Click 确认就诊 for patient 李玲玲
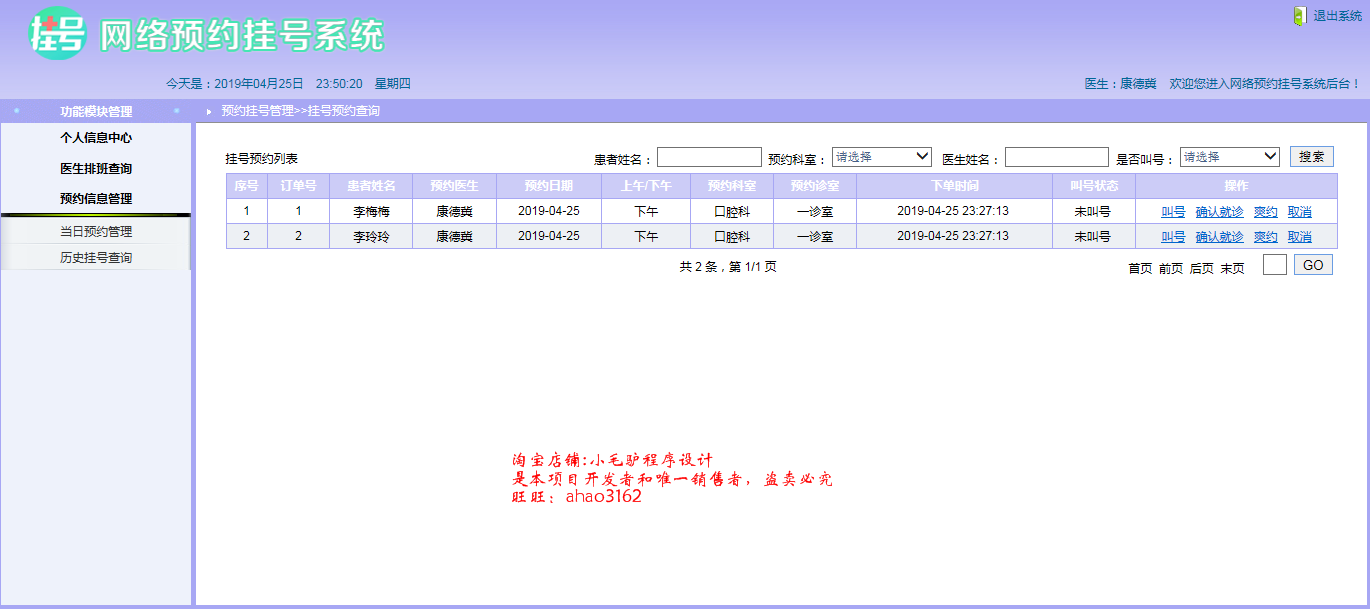Image resolution: width=1370 pixels, height=609 pixels. (1219, 237)
